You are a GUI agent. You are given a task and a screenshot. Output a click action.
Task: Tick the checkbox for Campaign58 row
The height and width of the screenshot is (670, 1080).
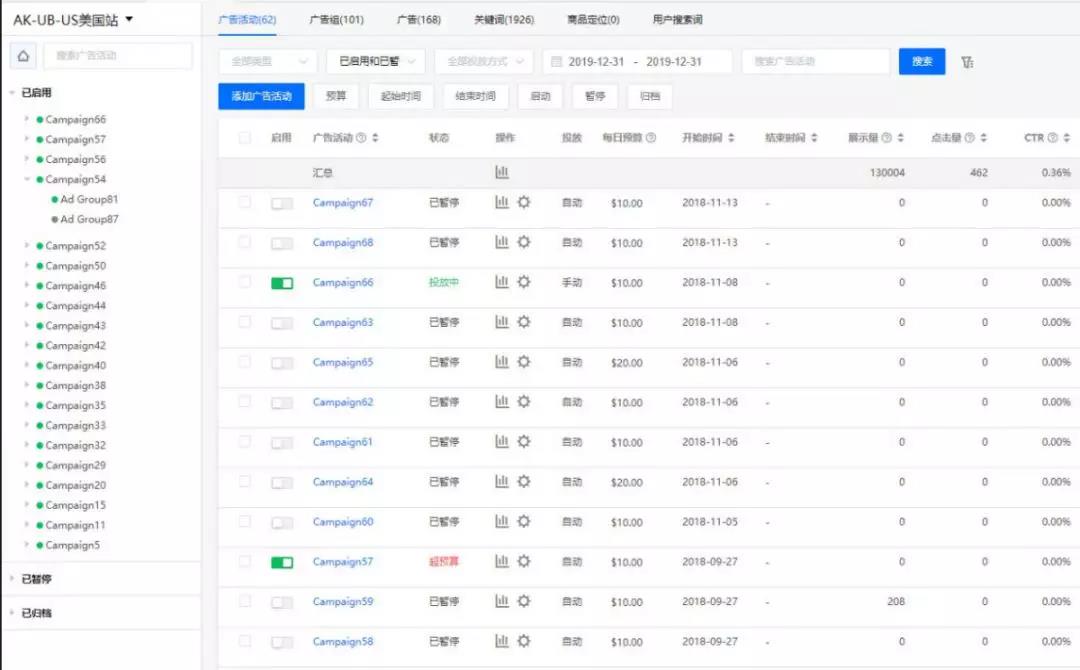coord(245,641)
